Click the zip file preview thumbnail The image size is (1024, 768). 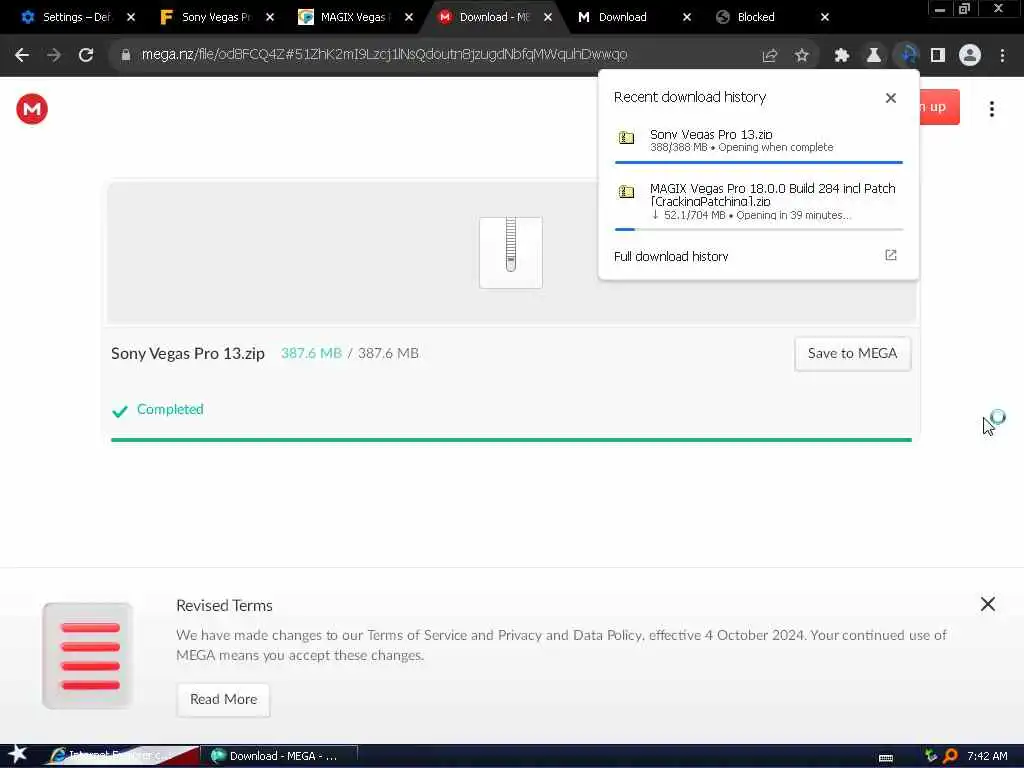coord(511,253)
